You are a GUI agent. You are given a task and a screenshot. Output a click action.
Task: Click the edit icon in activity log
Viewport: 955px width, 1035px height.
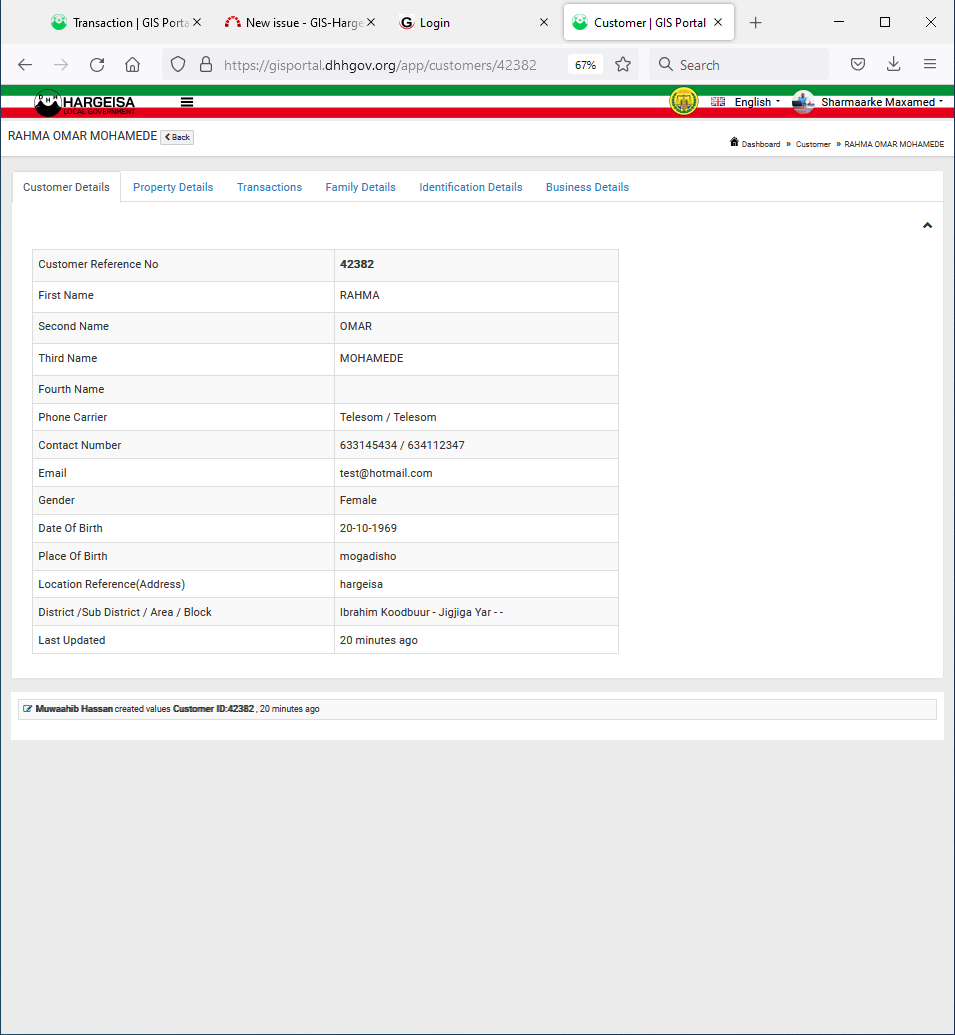(27, 709)
